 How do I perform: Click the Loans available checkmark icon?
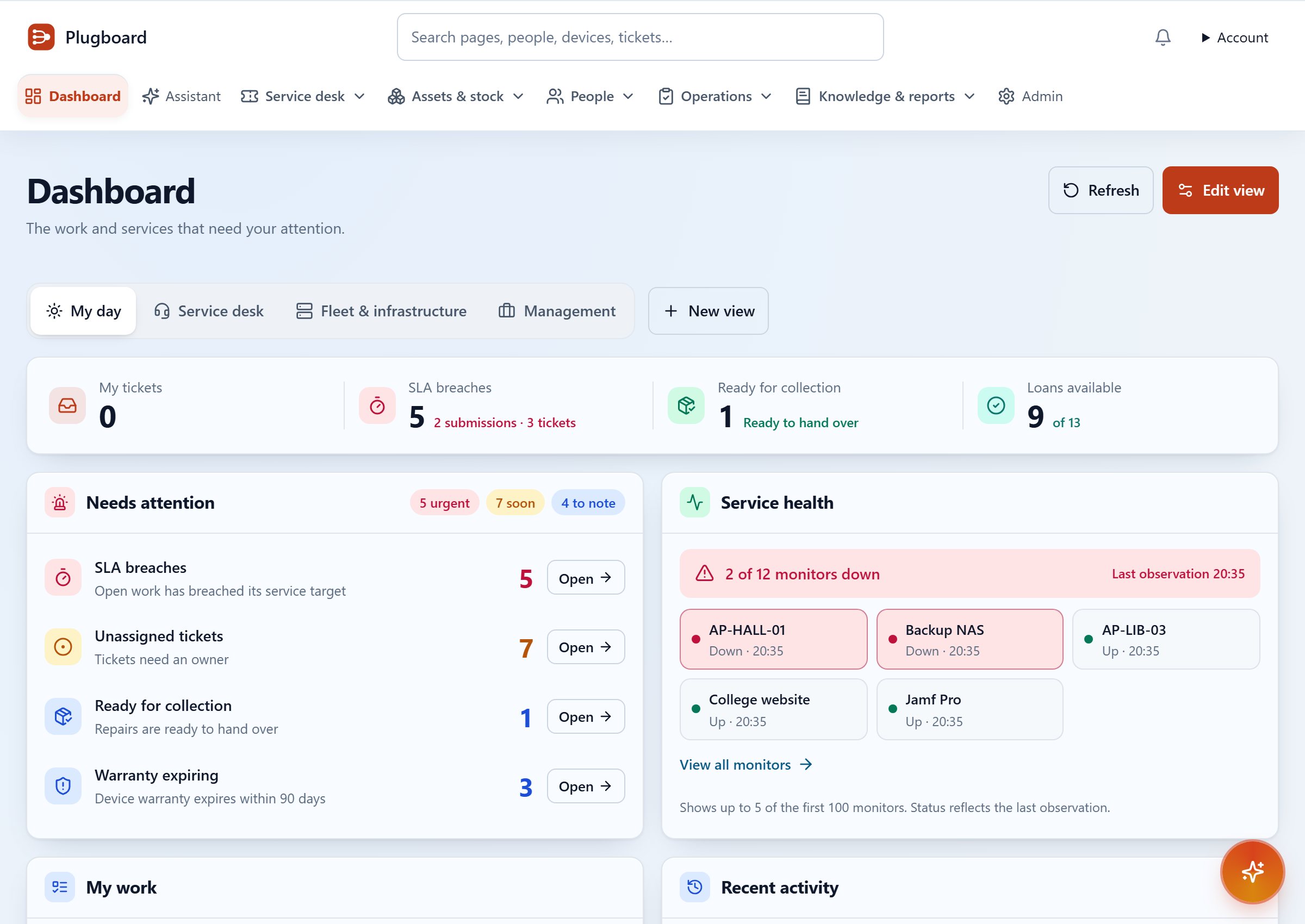996,405
